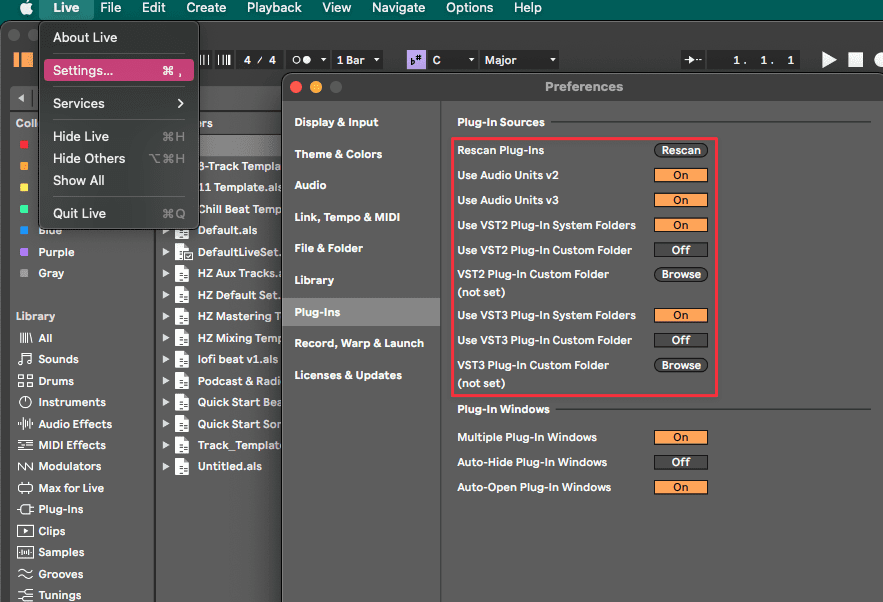Open the Audio preferences tab
The height and width of the screenshot is (602, 883).
tap(360, 185)
